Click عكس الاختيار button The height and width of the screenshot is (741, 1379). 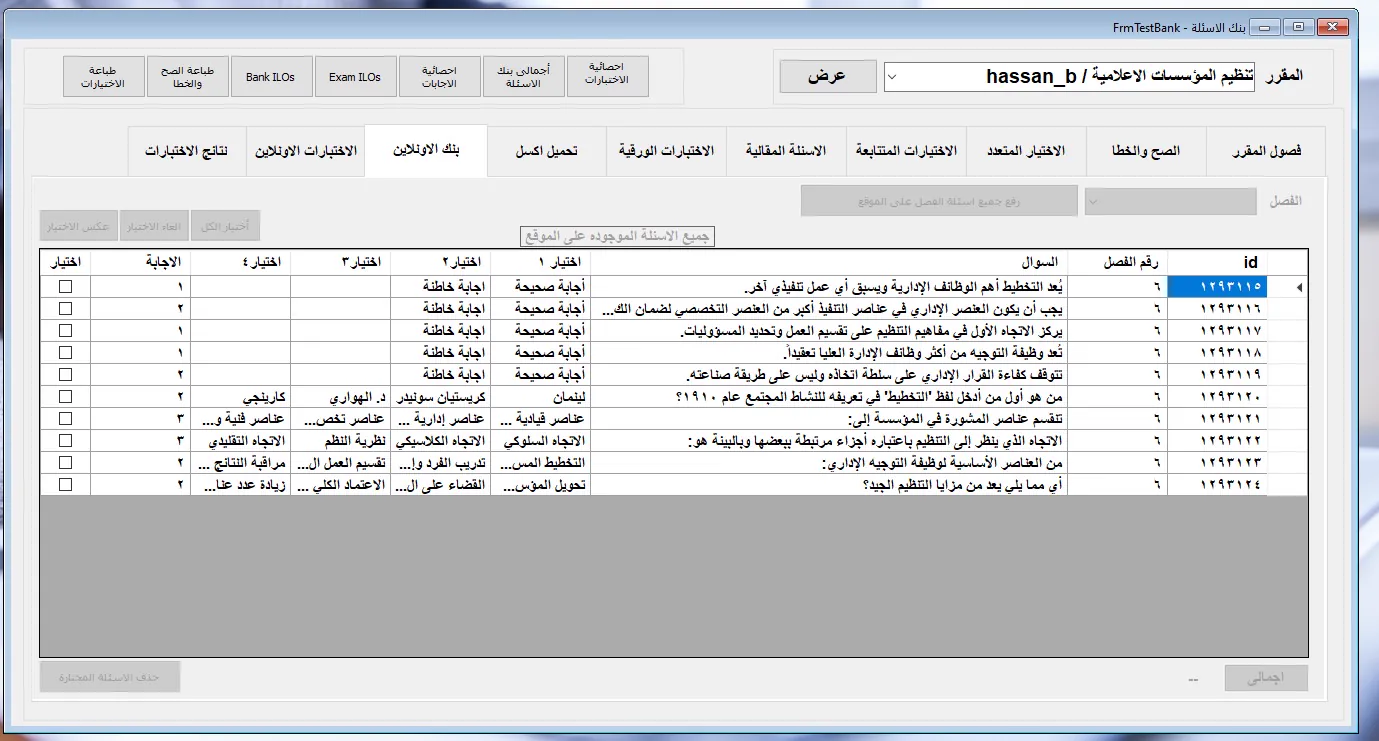[x=79, y=226]
